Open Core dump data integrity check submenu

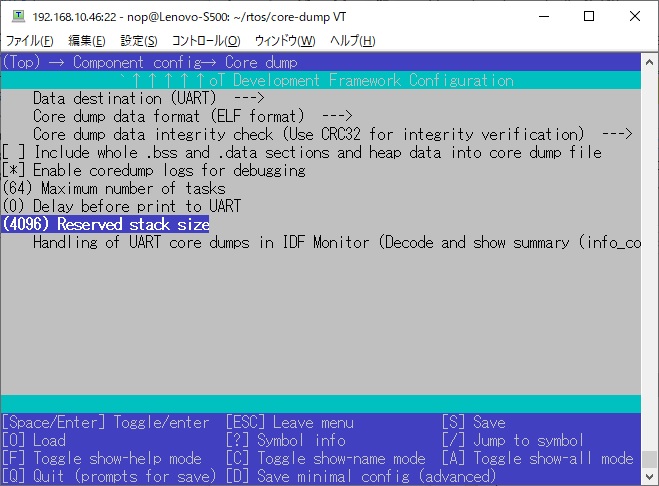tap(332, 135)
